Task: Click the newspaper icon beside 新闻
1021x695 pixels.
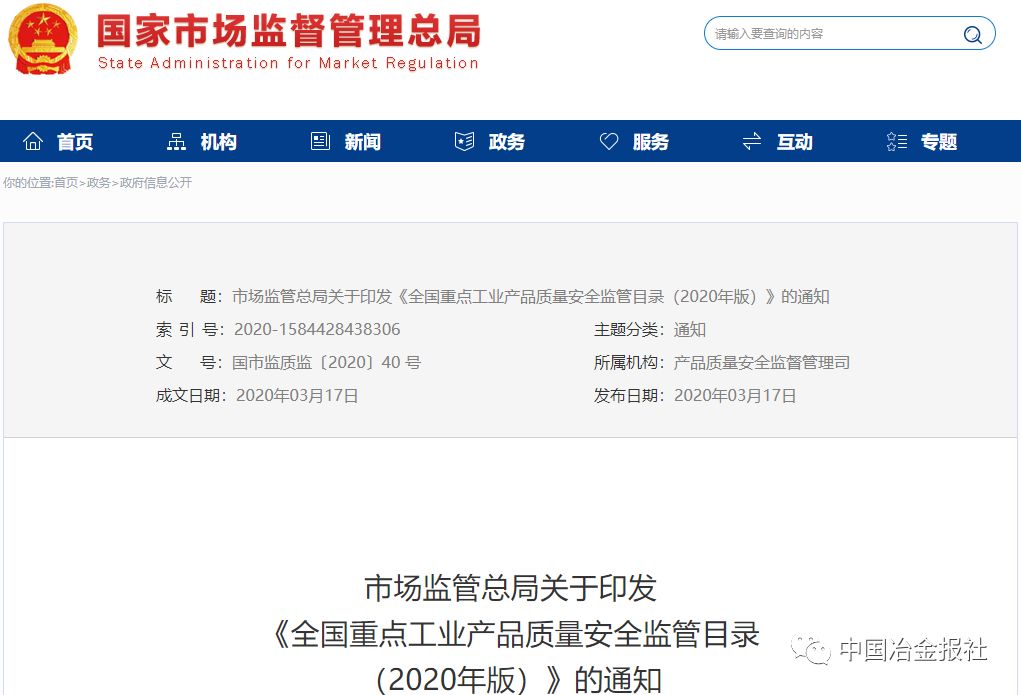Action: (x=320, y=142)
